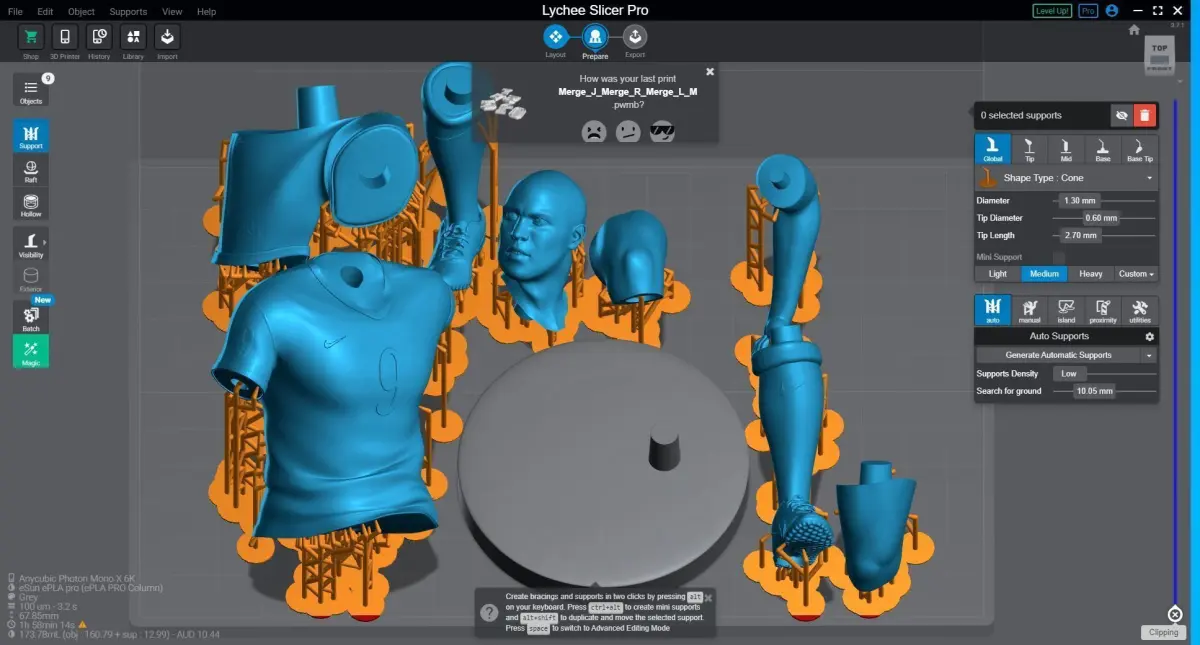
Task: Open the Hollow tool
Action: [31, 205]
